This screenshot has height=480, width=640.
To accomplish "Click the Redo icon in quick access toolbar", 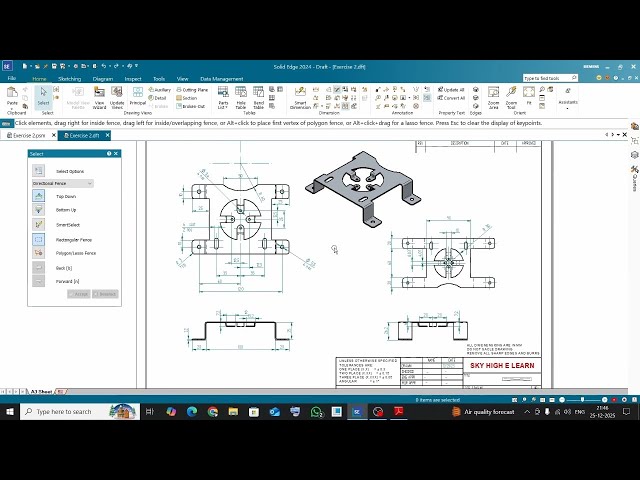I will [x=116, y=66].
